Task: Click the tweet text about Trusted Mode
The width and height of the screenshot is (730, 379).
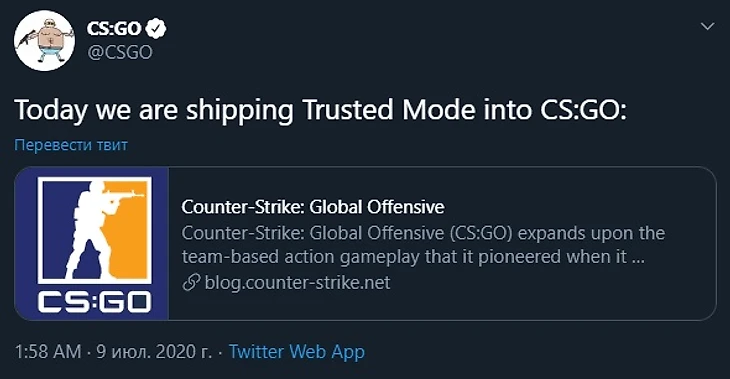Action: coord(321,111)
